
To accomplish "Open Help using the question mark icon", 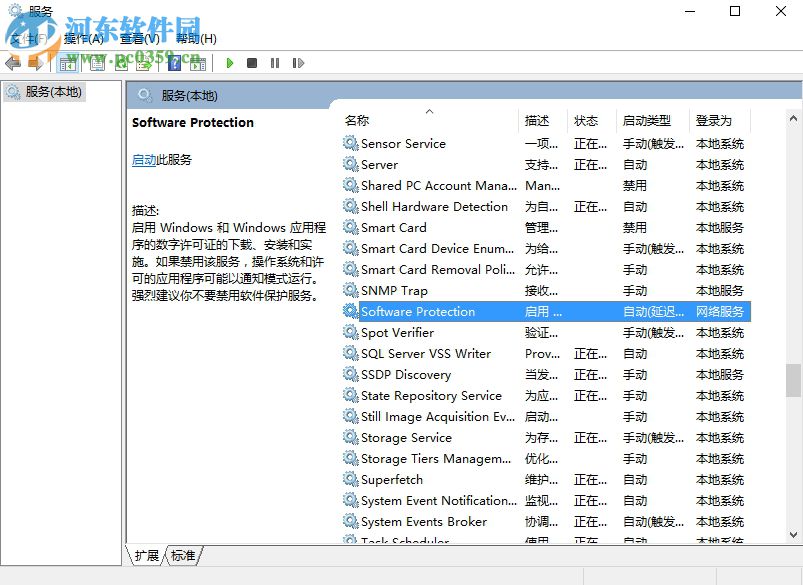I will point(175,63).
